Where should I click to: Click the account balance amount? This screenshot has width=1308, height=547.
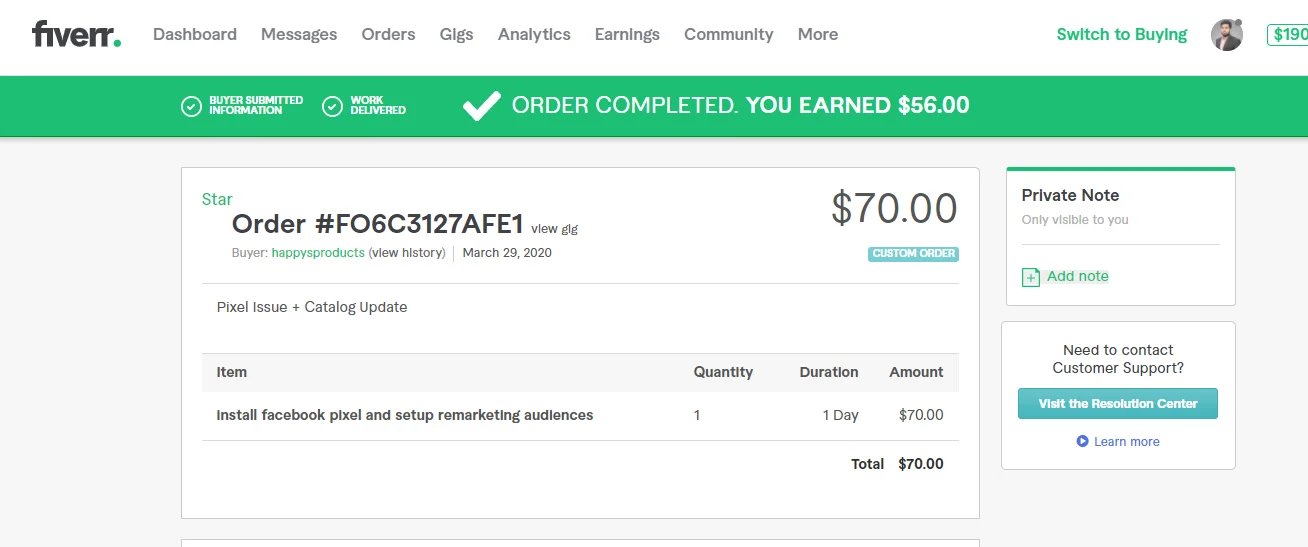pos(1289,34)
